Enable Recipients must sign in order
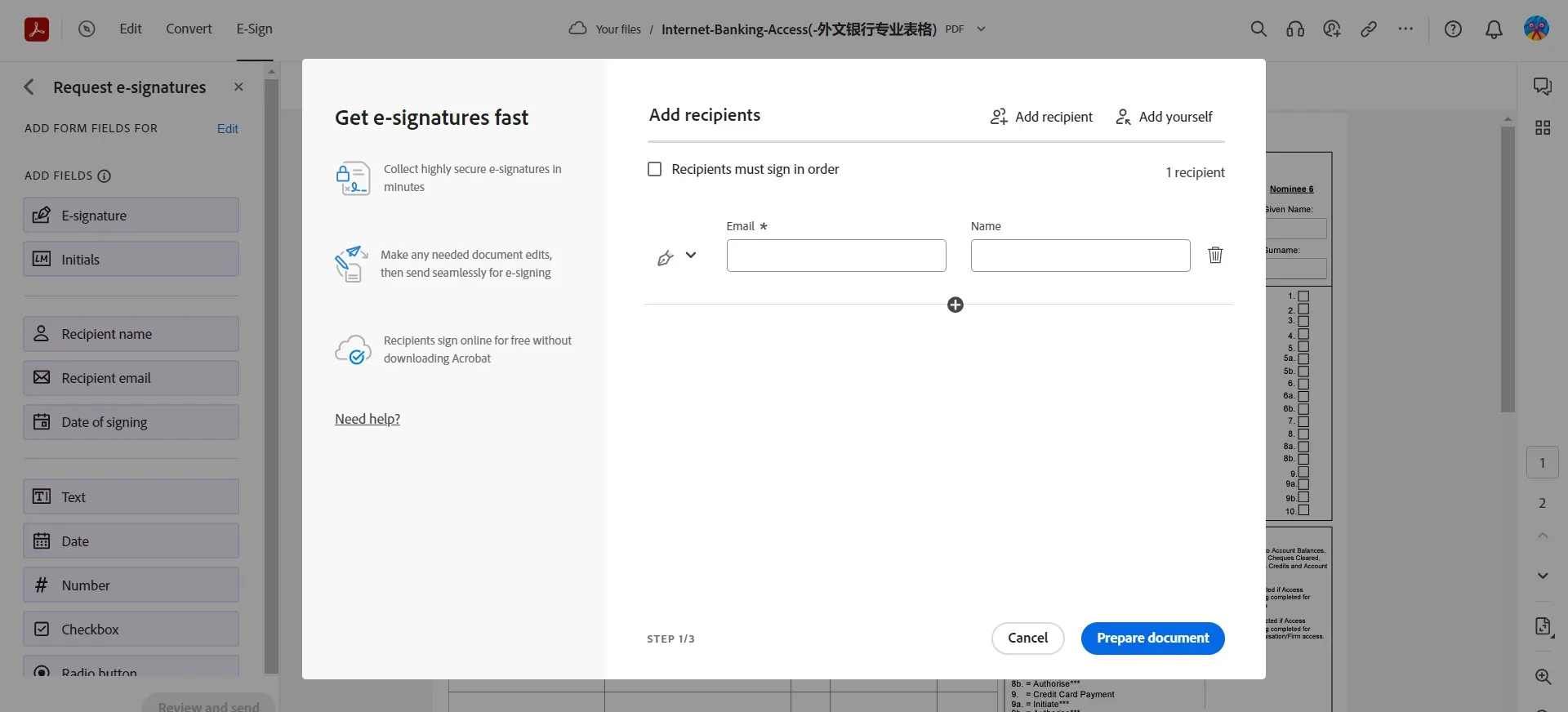1568x712 pixels. point(655,169)
